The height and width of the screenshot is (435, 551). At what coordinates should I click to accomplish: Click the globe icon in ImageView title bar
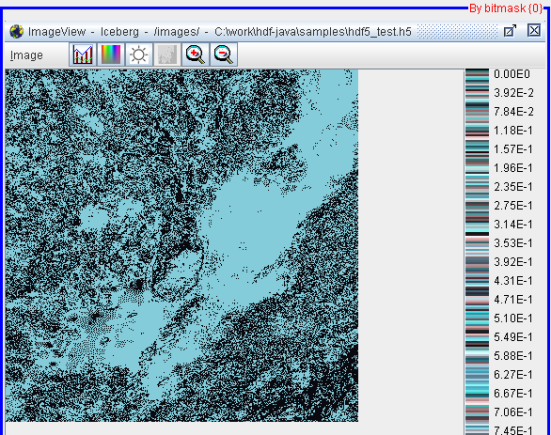click(x=17, y=32)
